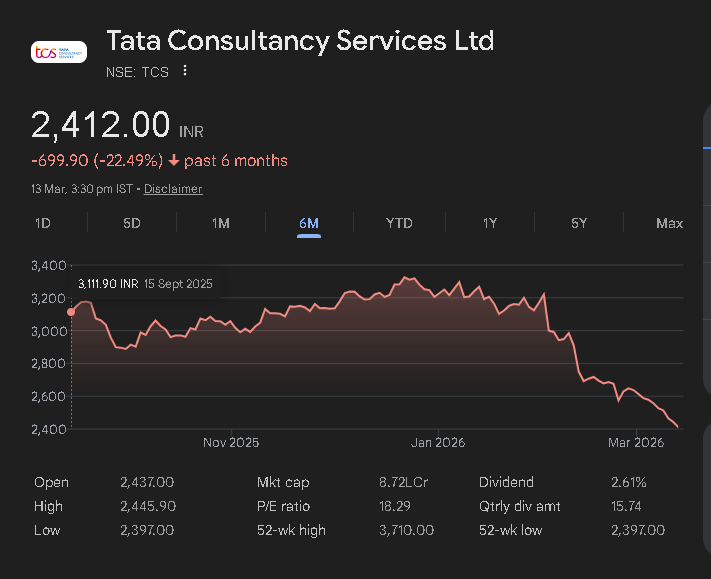The image size is (711, 579).
Task: Click the chart data point marker dot
Action: 71,312
